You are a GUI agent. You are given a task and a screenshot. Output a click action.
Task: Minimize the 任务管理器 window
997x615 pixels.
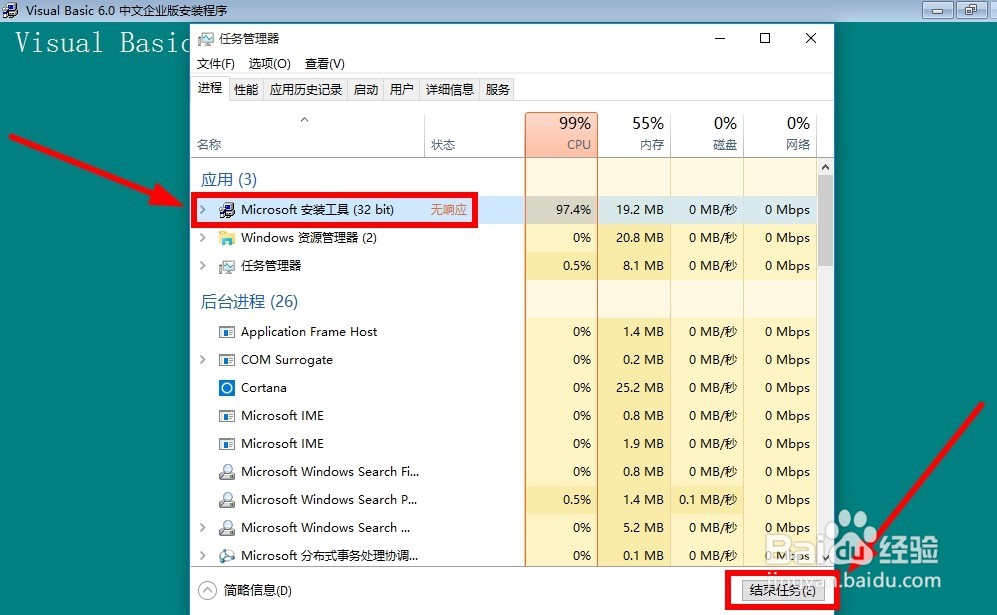coord(720,38)
